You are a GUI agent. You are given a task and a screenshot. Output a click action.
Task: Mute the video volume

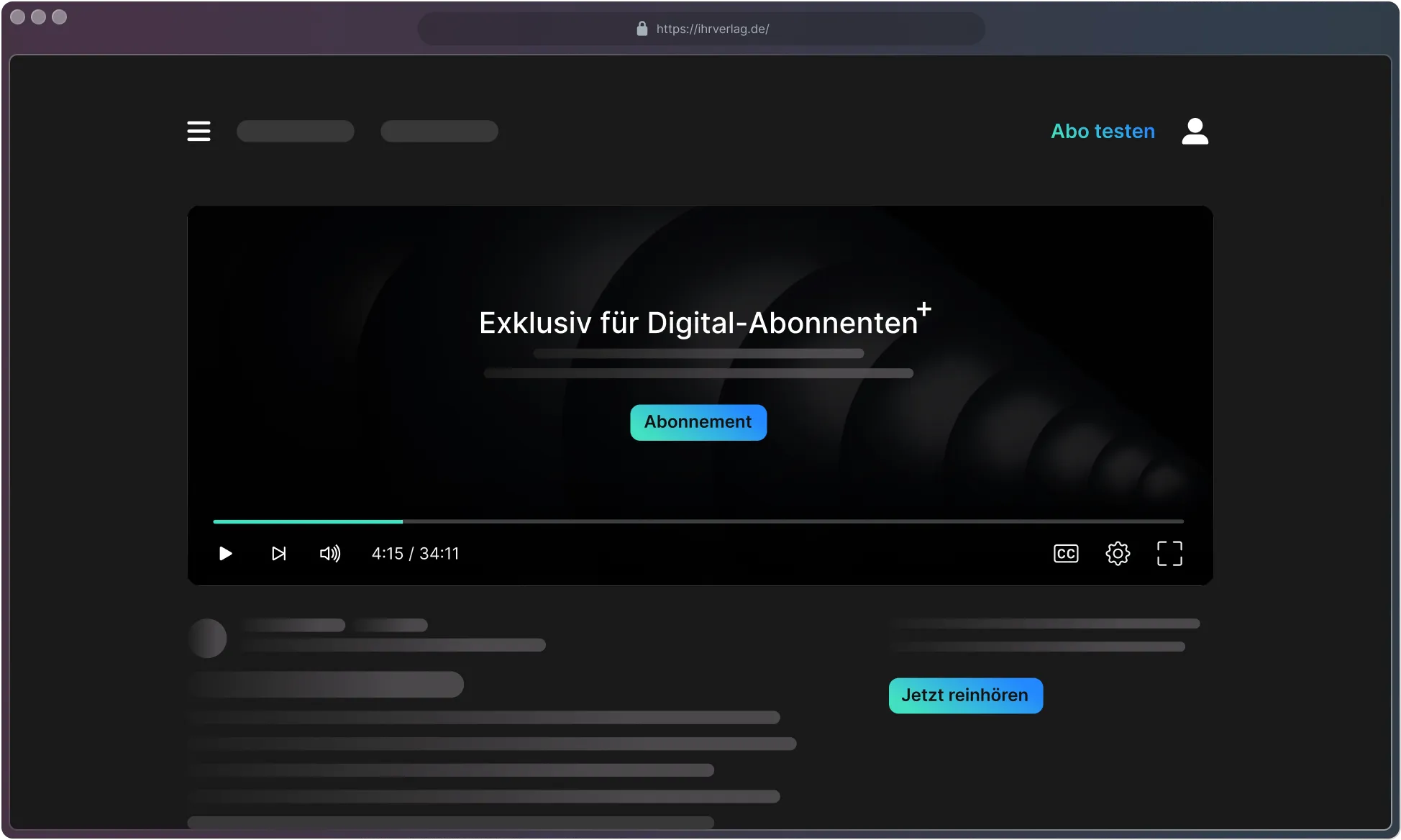(330, 553)
